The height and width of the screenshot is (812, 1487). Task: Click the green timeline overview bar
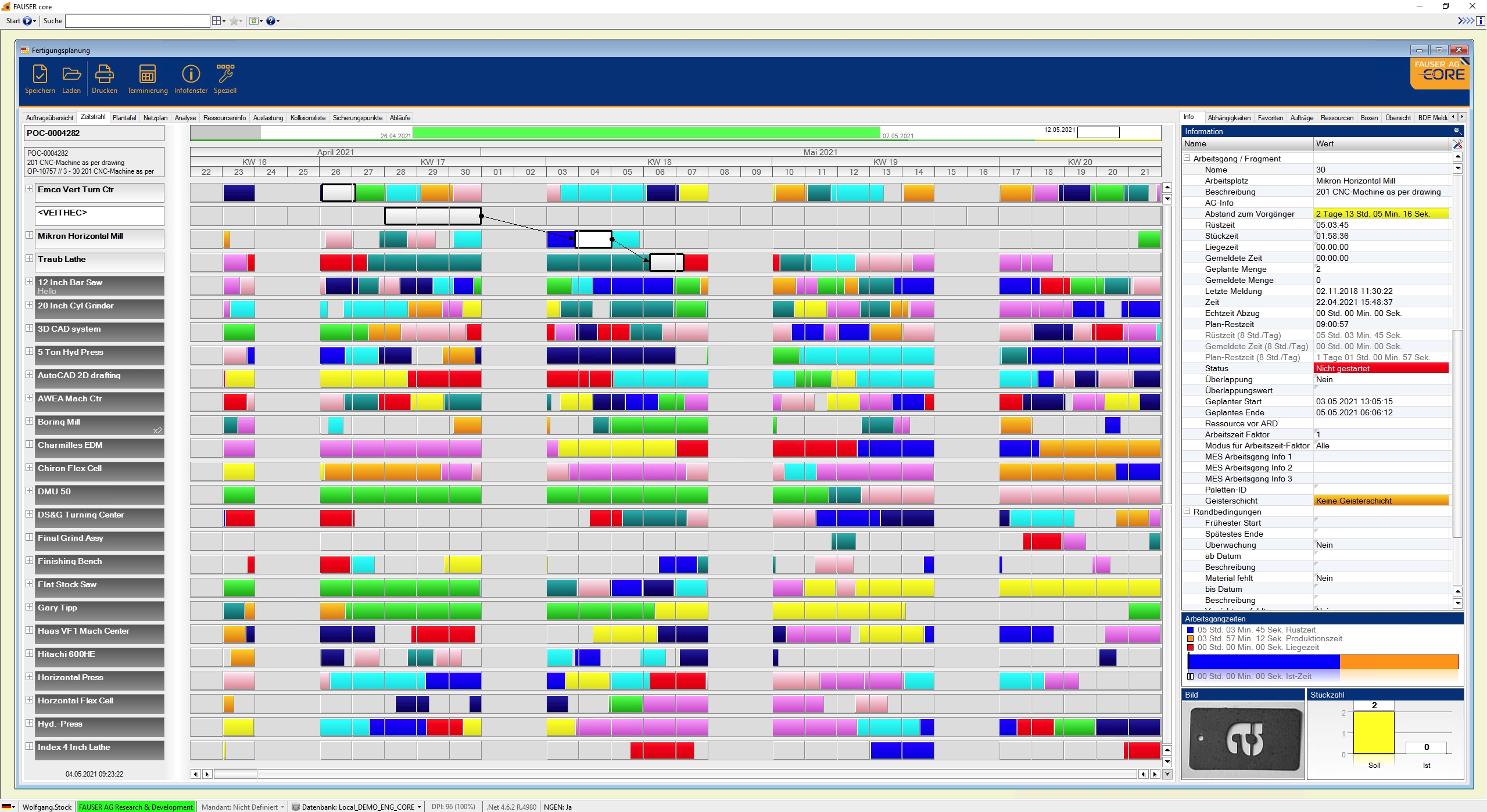pos(645,132)
